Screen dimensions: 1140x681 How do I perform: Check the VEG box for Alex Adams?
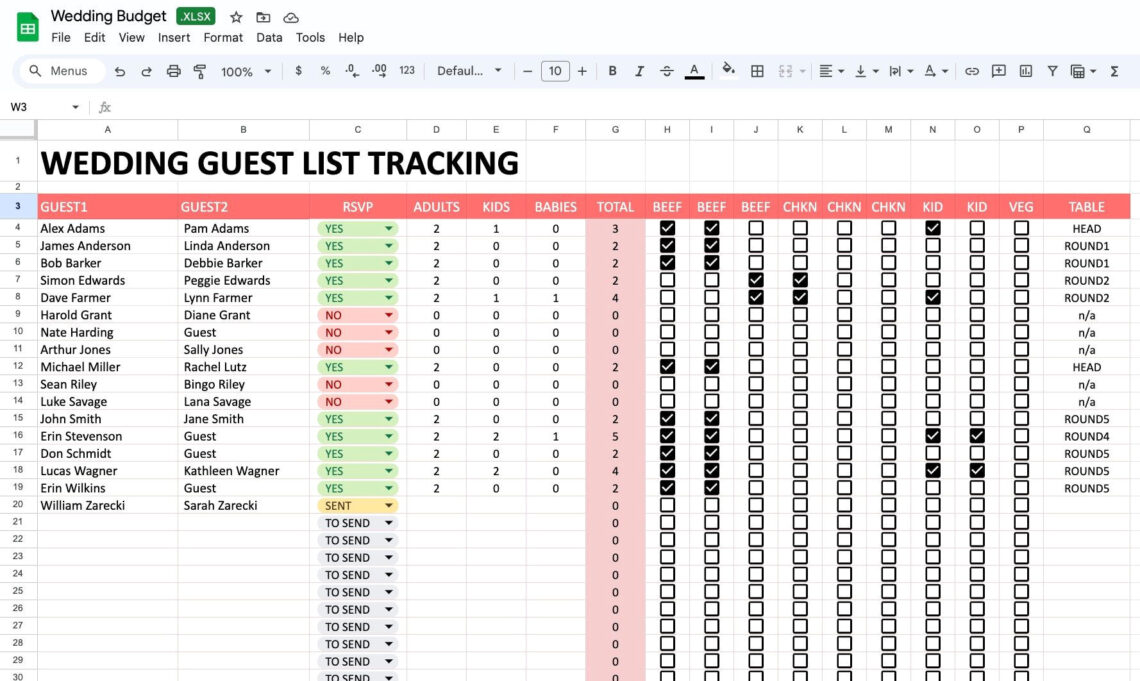click(x=1021, y=228)
